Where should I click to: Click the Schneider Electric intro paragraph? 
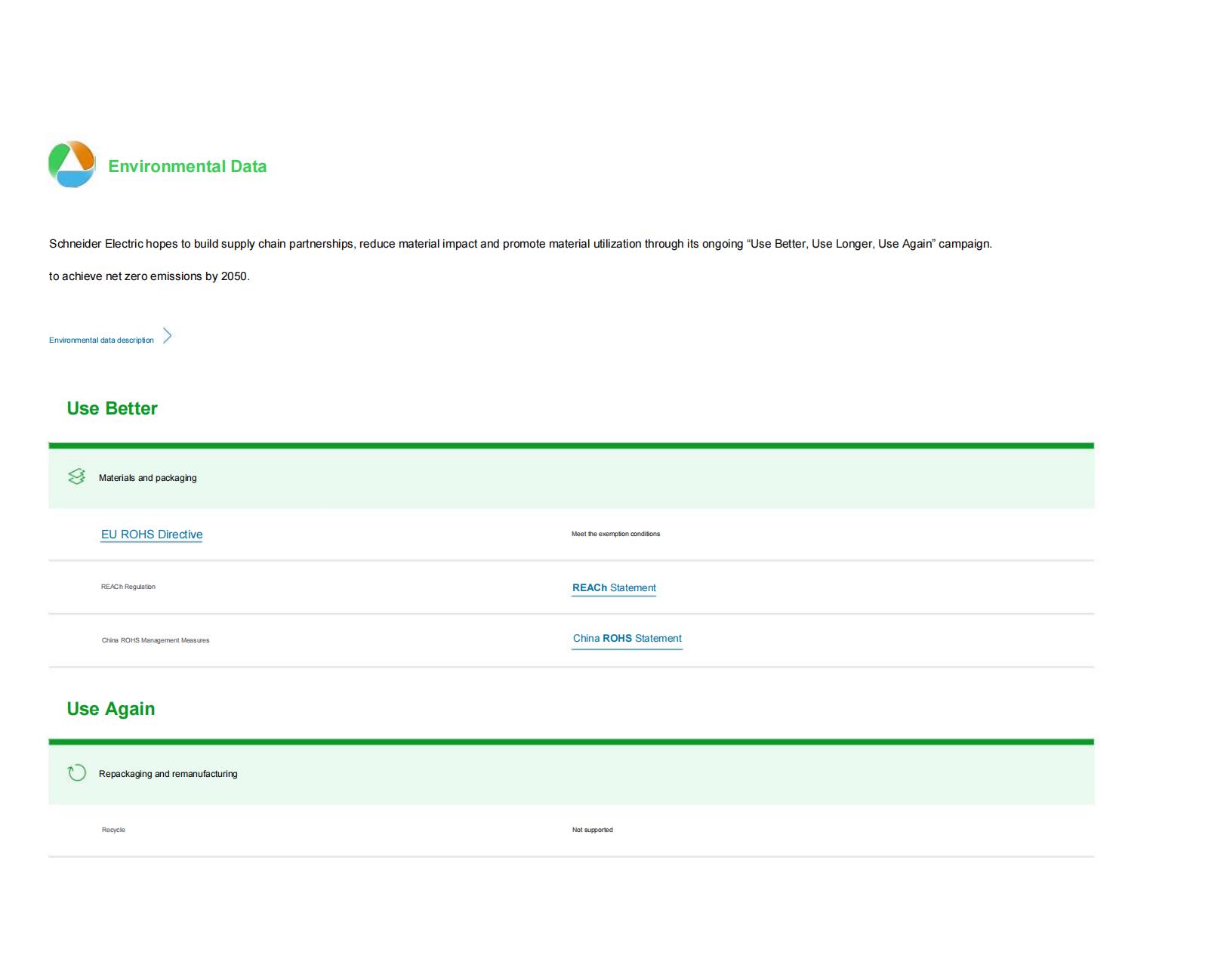pos(520,244)
